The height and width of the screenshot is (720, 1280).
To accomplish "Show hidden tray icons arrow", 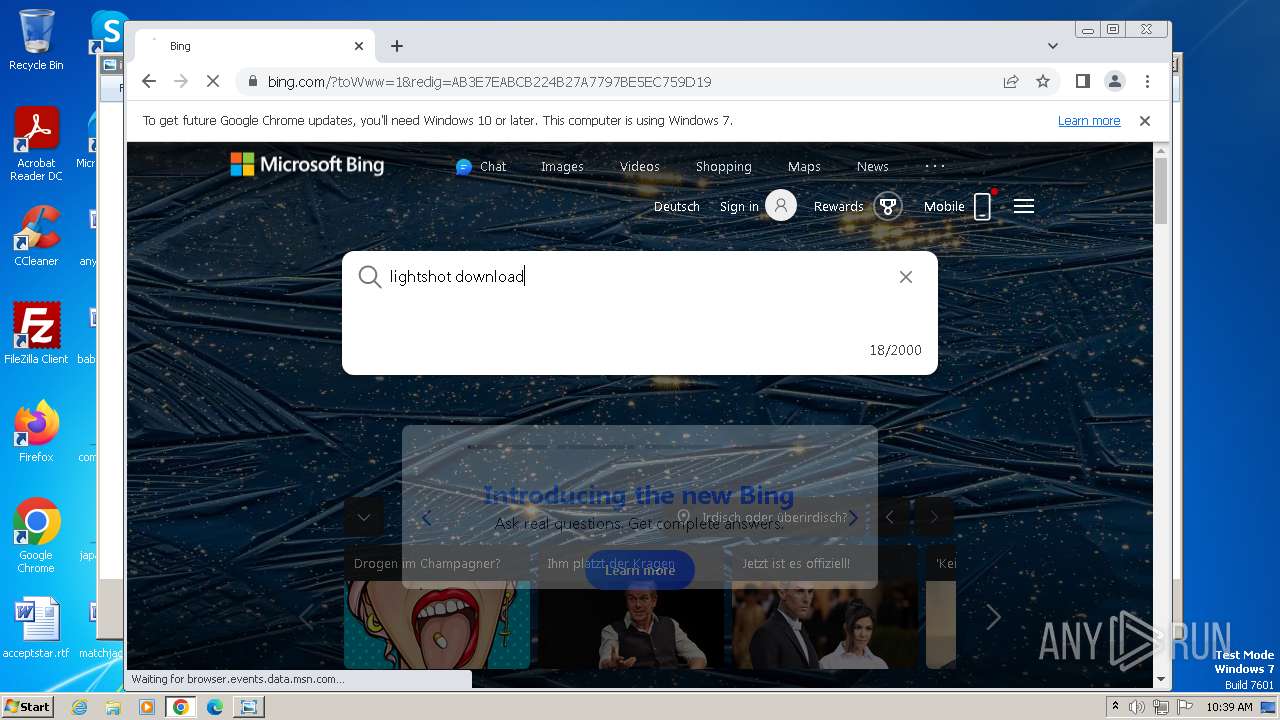I will pyautogui.click(x=1115, y=707).
